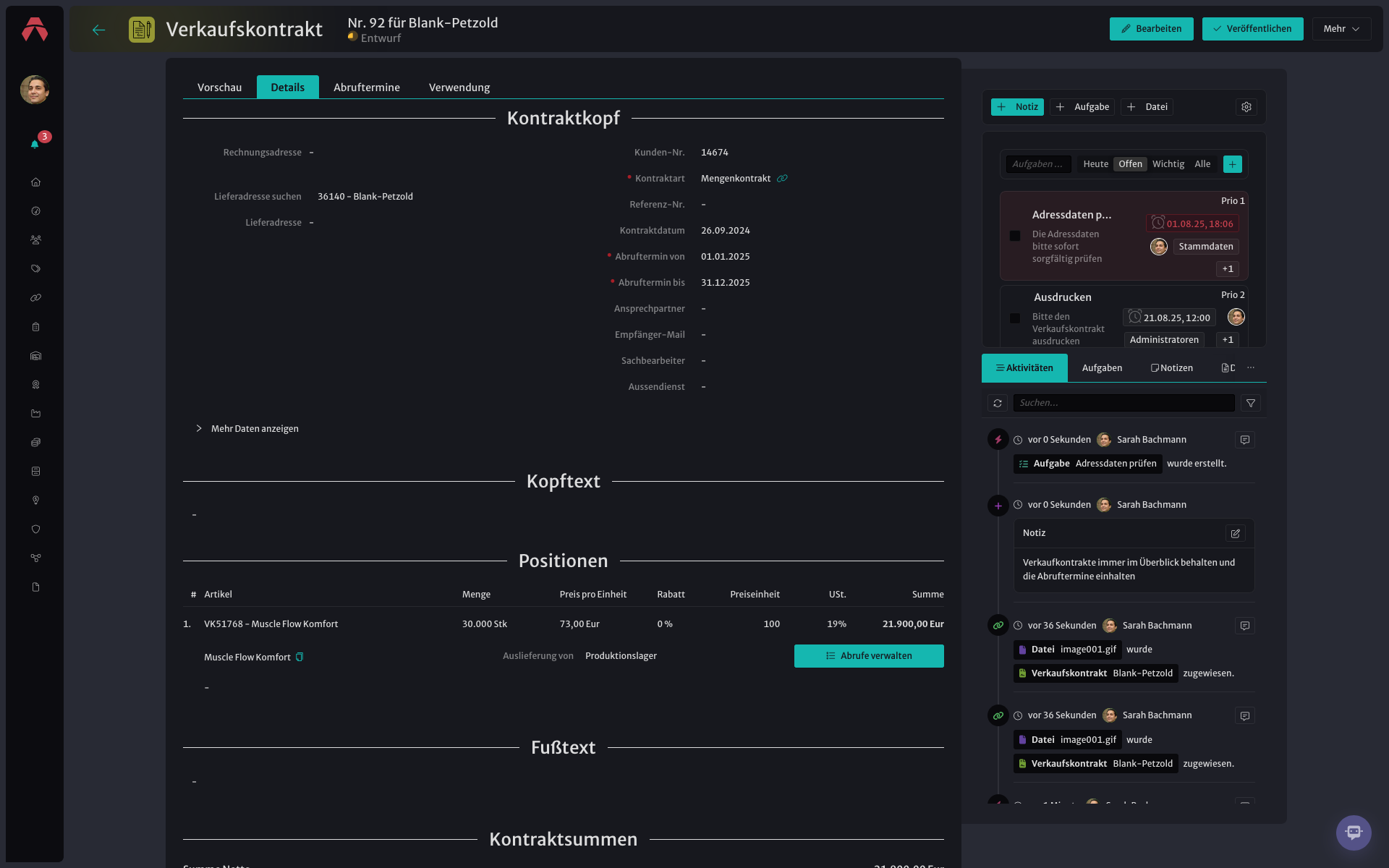This screenshot has width=1389, height=868.
Task: Expand the +1 tags on Adressdaten task
Action: click(1228, 269)
